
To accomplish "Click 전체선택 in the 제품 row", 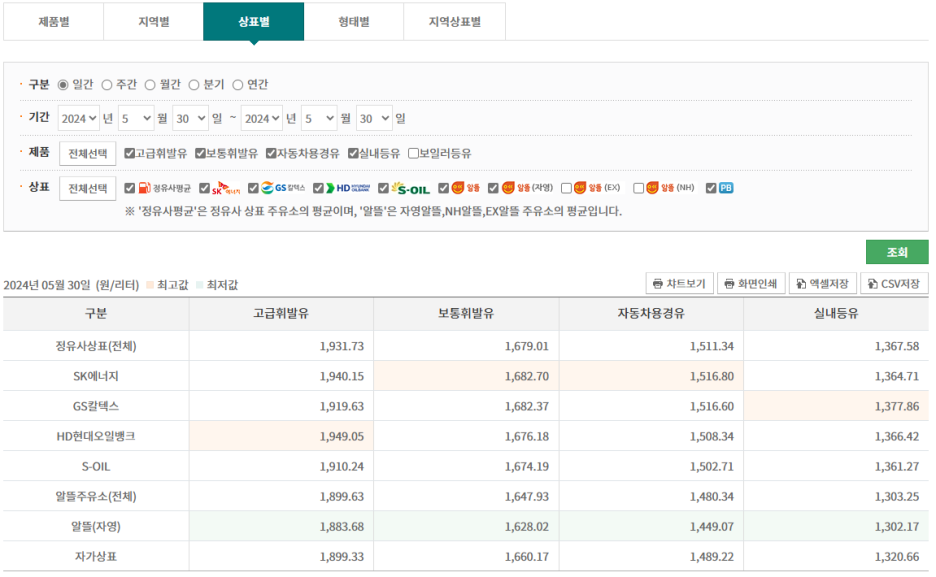I will pos(88,154).
